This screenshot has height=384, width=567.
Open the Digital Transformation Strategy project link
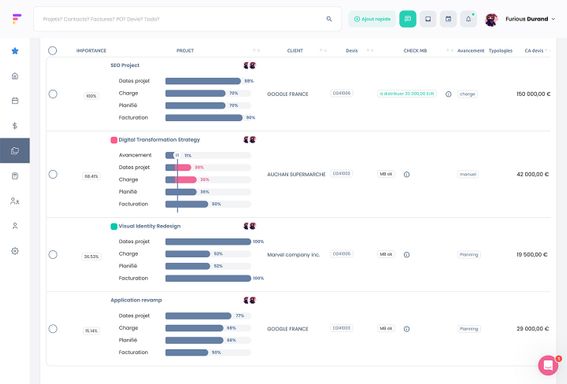[x=159, y=140]
